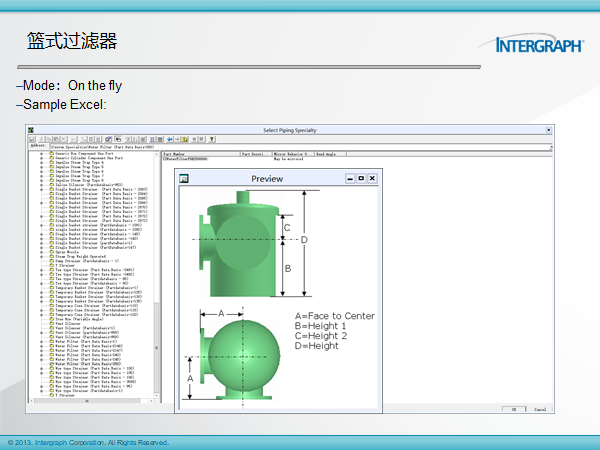Click the Forward arrow toolbar icon

tap(177, 139)
